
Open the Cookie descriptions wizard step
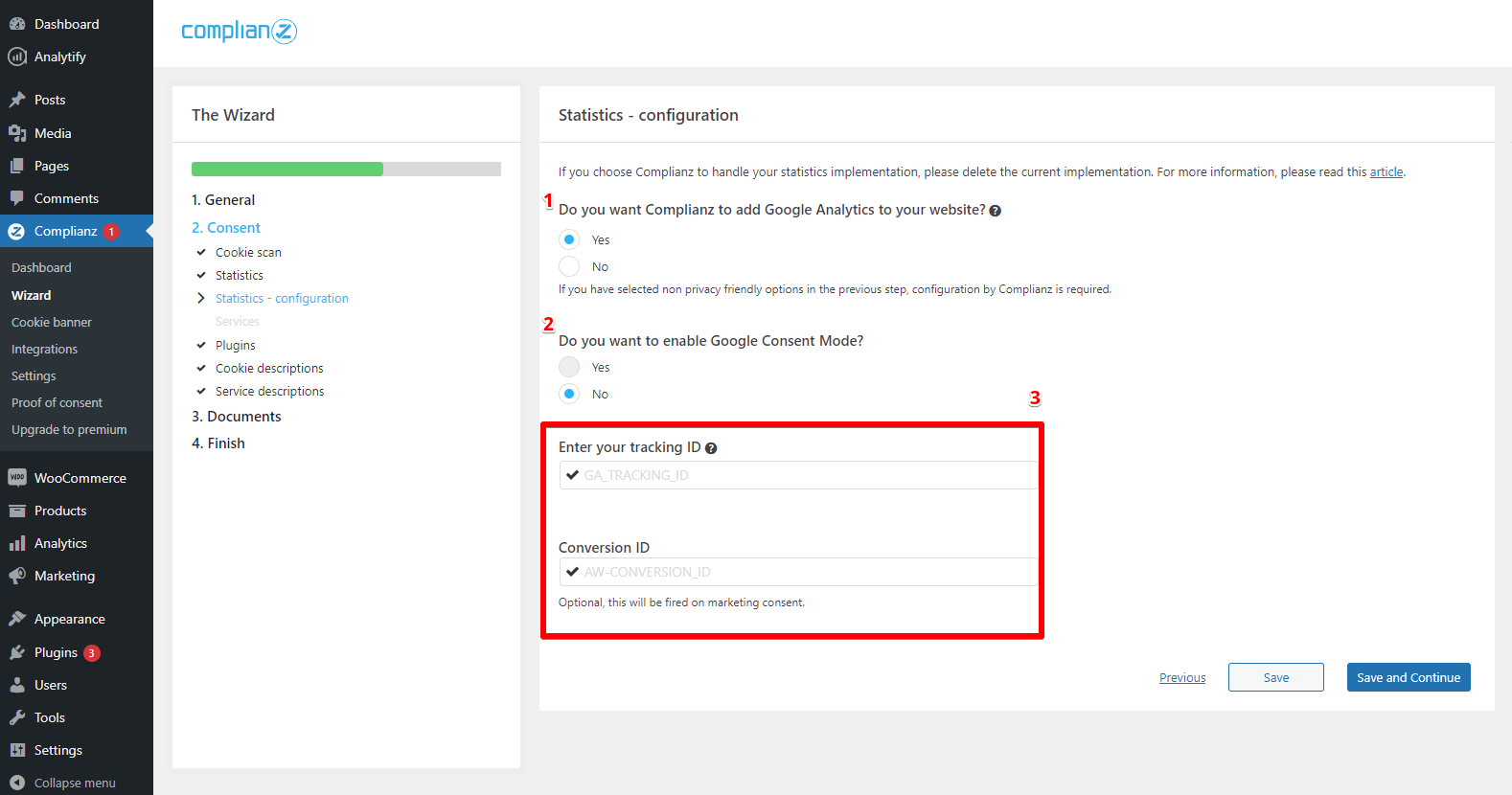pos(269,369)
